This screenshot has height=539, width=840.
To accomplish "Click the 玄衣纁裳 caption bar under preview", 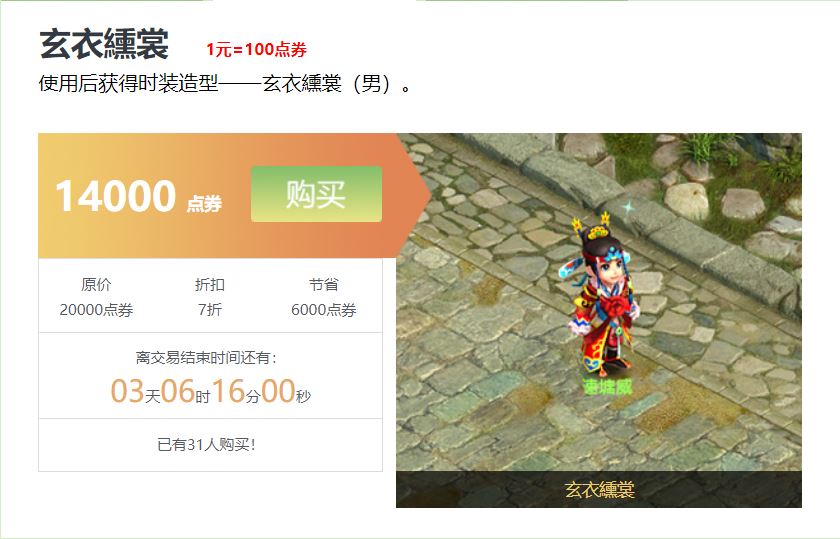I will 599,489.
